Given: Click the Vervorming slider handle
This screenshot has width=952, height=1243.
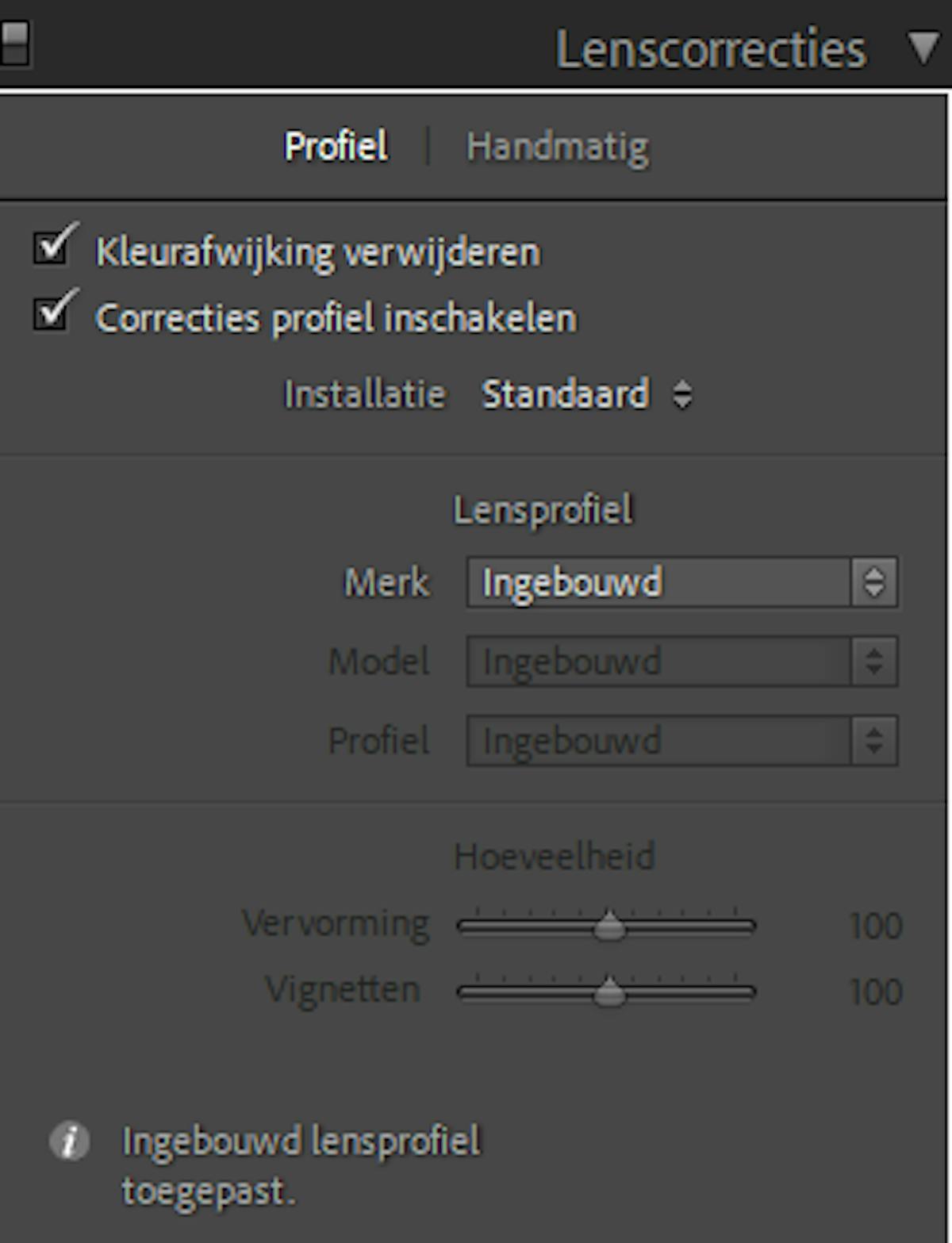Looking at the screenshot, I should 609,925.
